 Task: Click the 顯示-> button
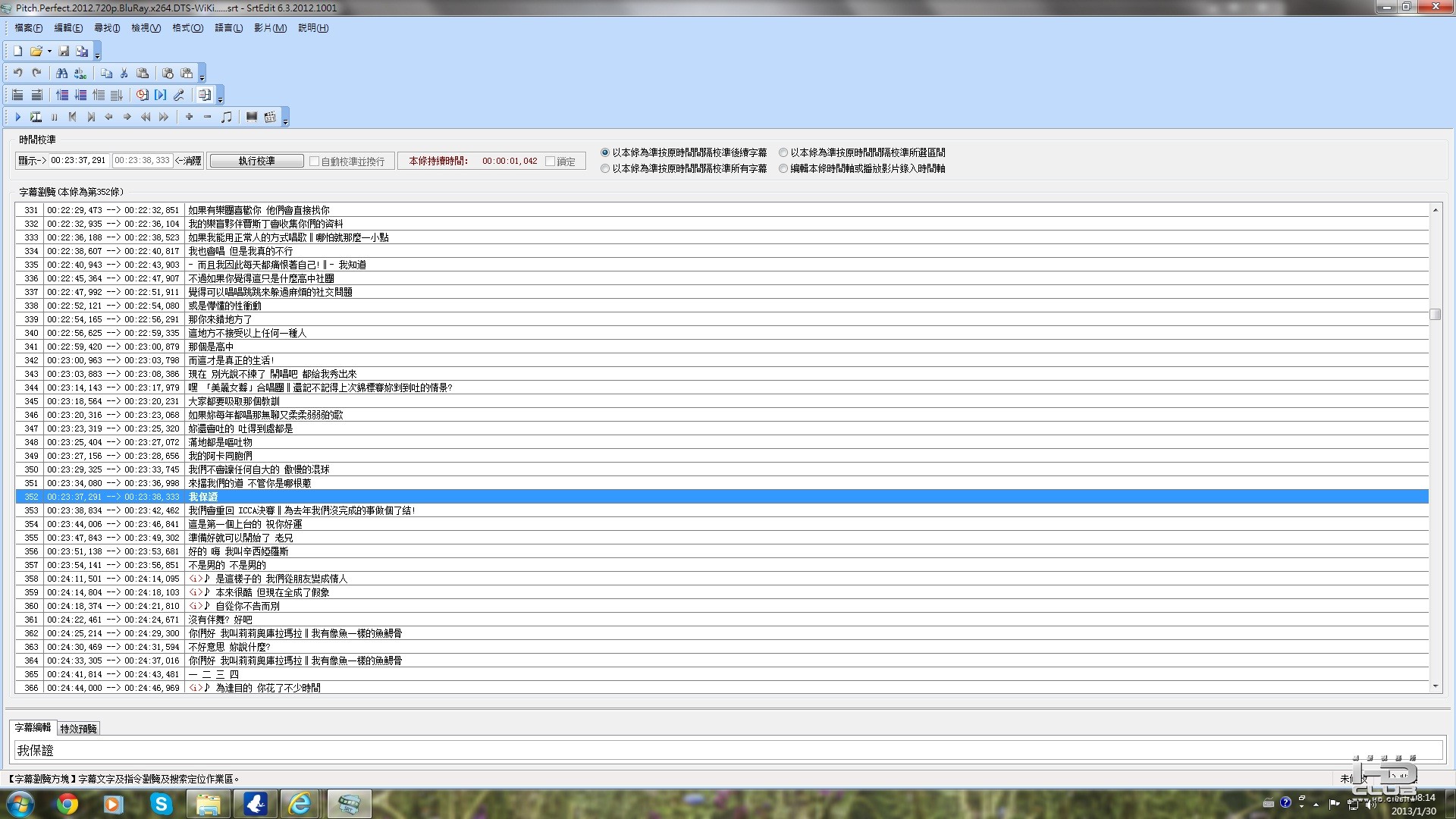click(32, 161)
